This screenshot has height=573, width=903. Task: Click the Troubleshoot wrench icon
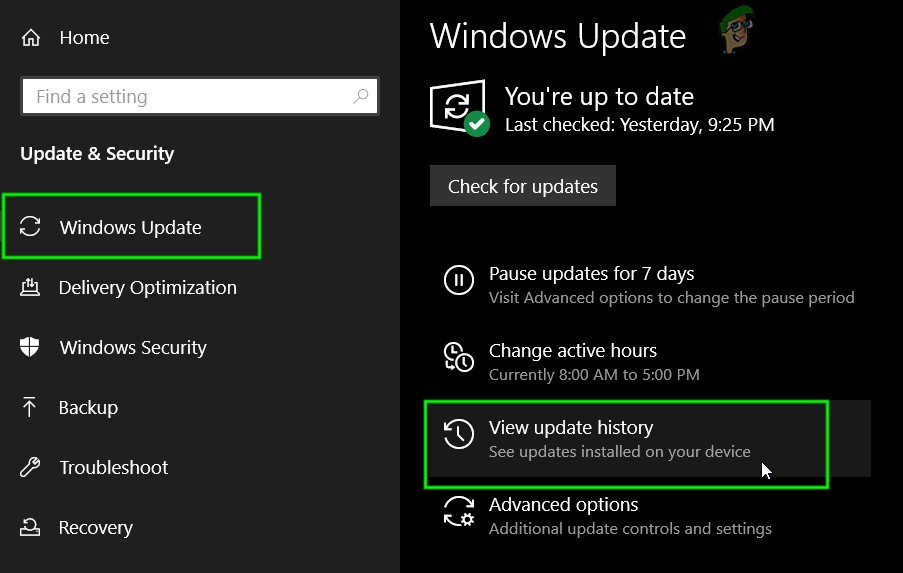click(30, 467)
